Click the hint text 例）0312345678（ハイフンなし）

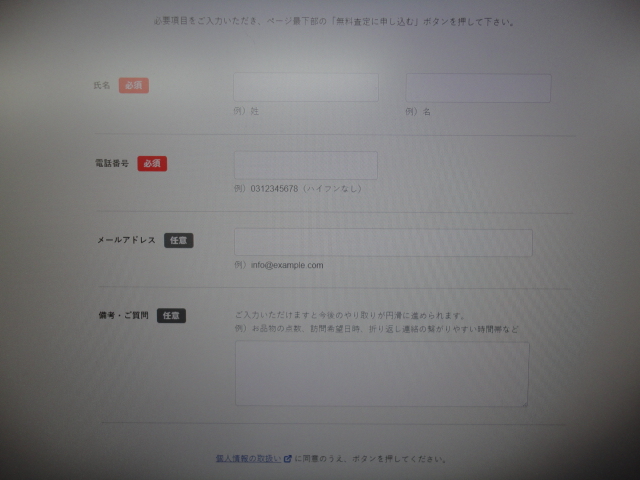pos(298,189)
